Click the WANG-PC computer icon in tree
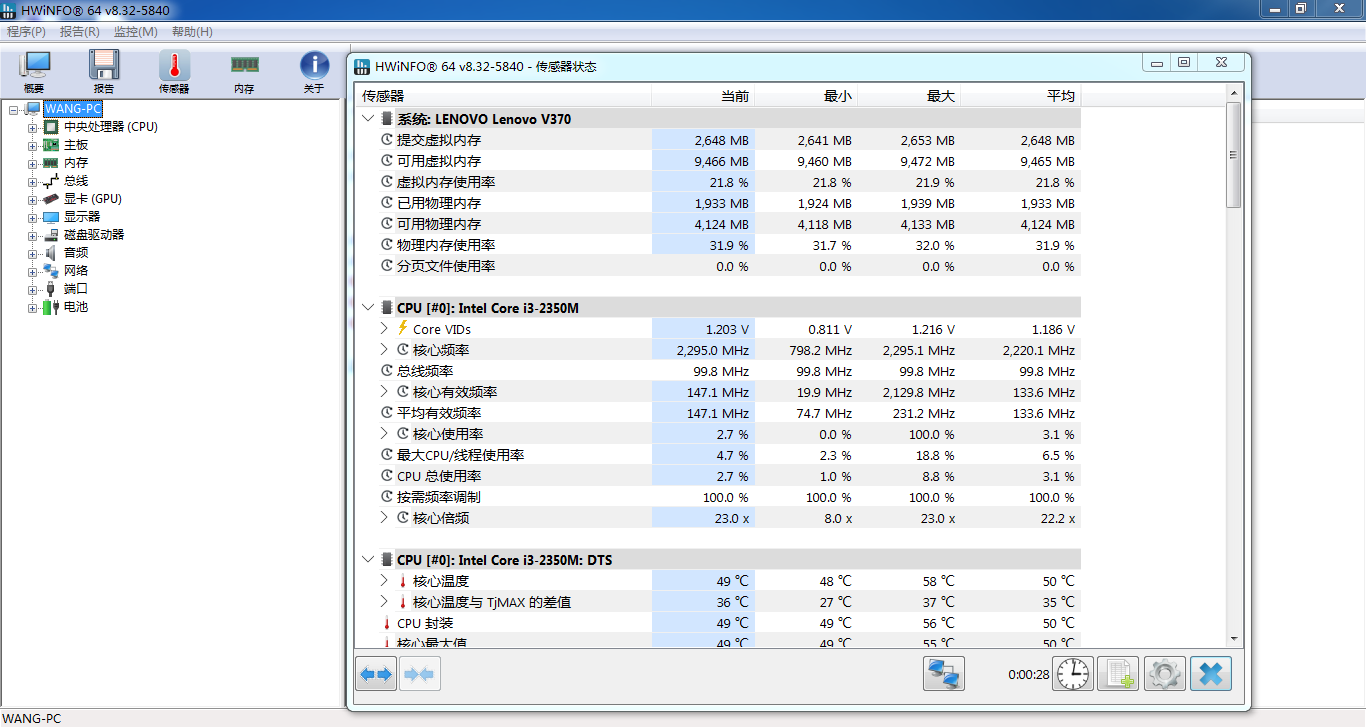The image size is (1366, 728). (x=33, y=109)
